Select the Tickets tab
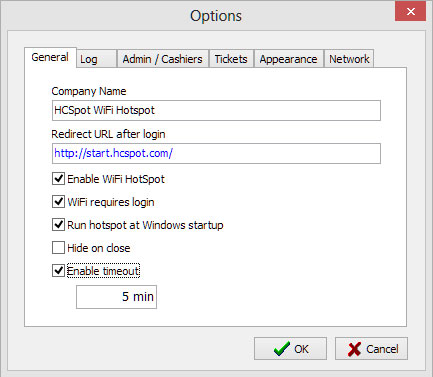 tap(231, 59)
